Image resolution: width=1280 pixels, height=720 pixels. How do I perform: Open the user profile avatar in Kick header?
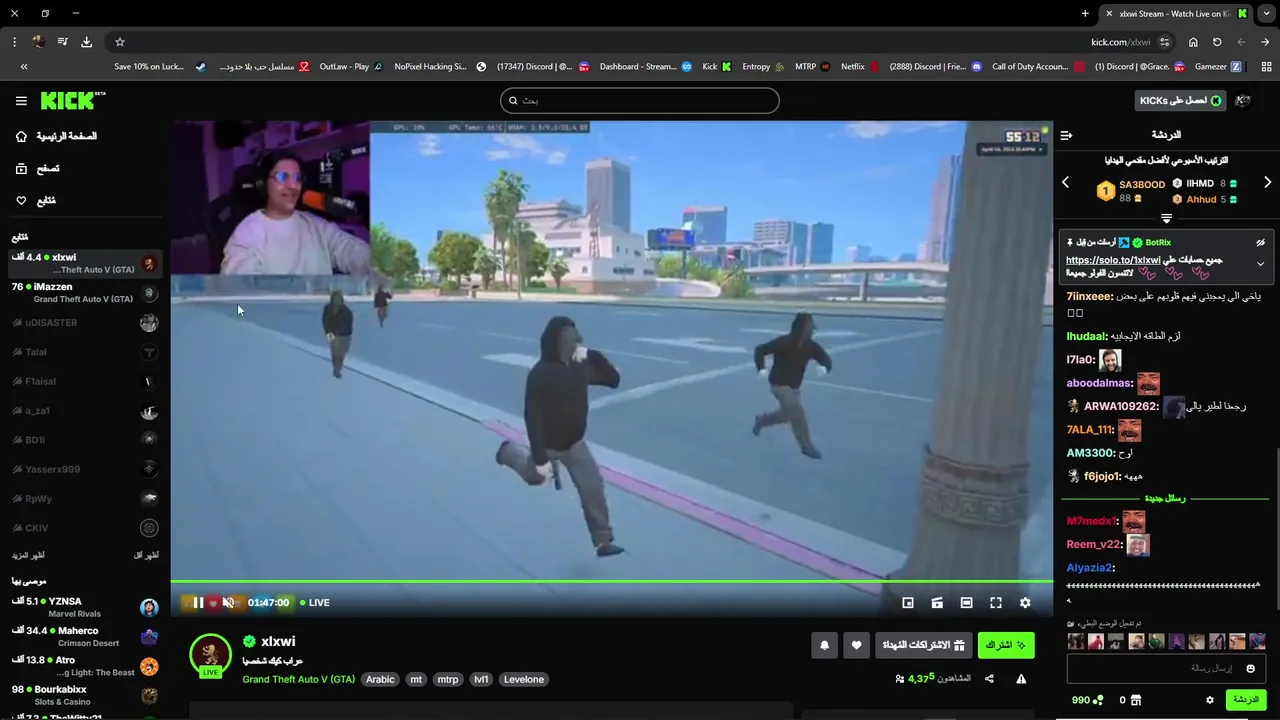coord(1243,101)
